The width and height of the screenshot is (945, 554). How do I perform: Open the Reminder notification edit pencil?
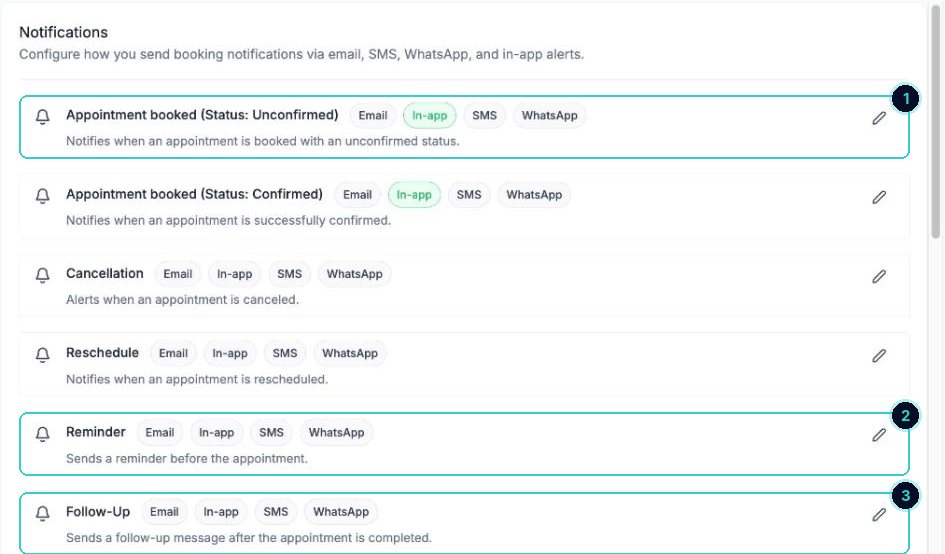pyautogui.click(x=879, y=435)
